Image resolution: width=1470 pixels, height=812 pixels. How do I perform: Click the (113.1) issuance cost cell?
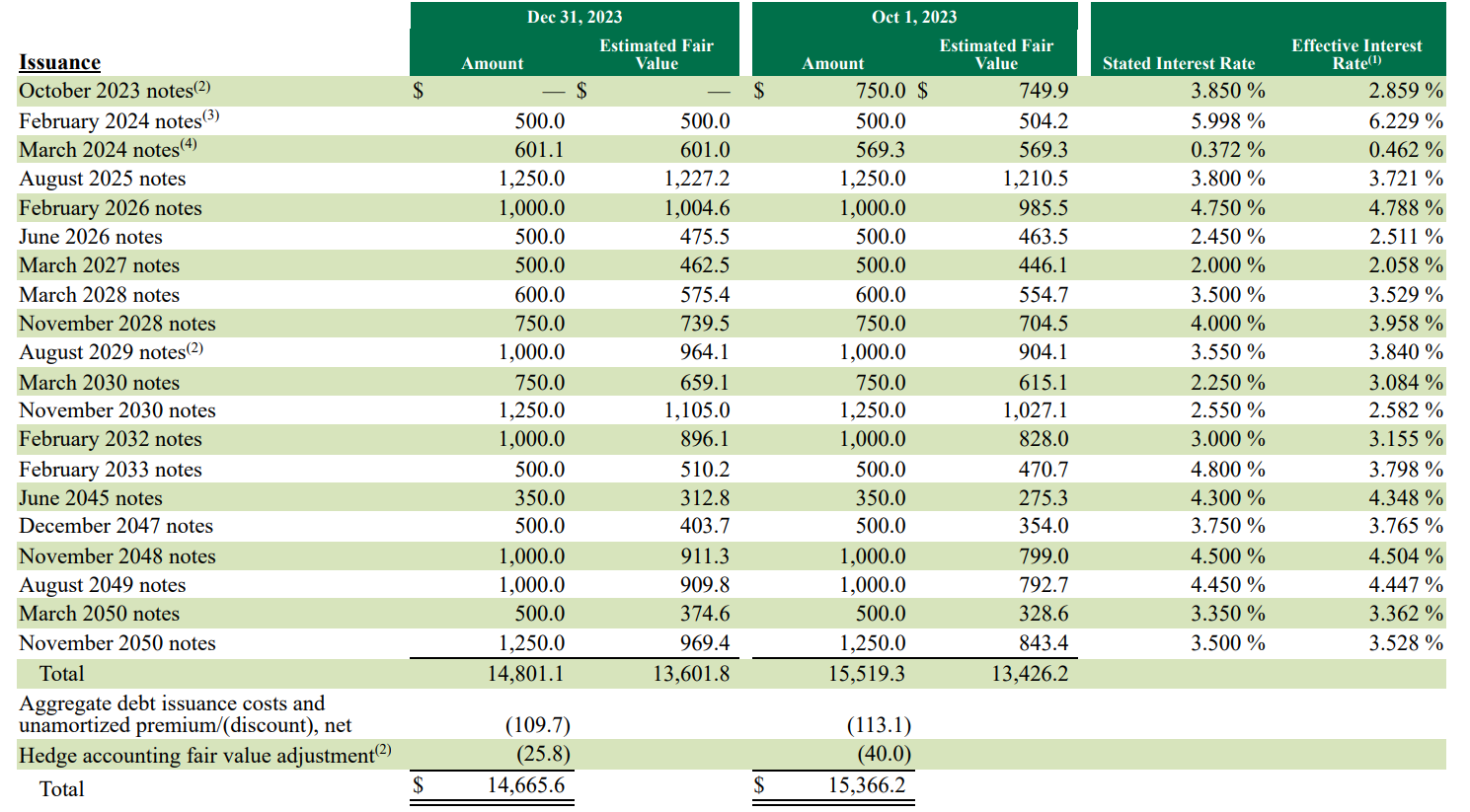coord(879,725)
